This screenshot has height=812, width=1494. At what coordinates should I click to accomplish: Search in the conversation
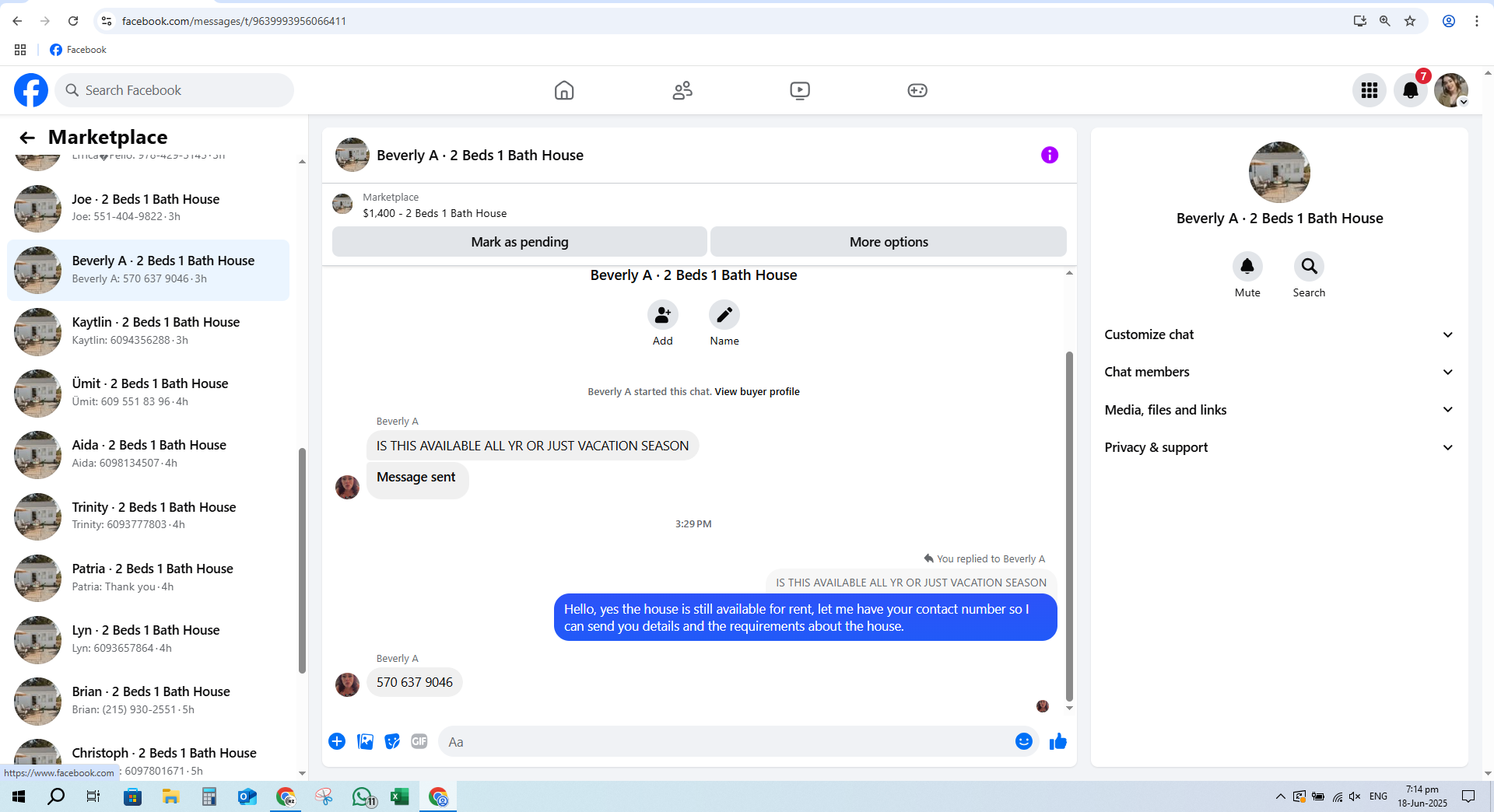point(1310,267)
